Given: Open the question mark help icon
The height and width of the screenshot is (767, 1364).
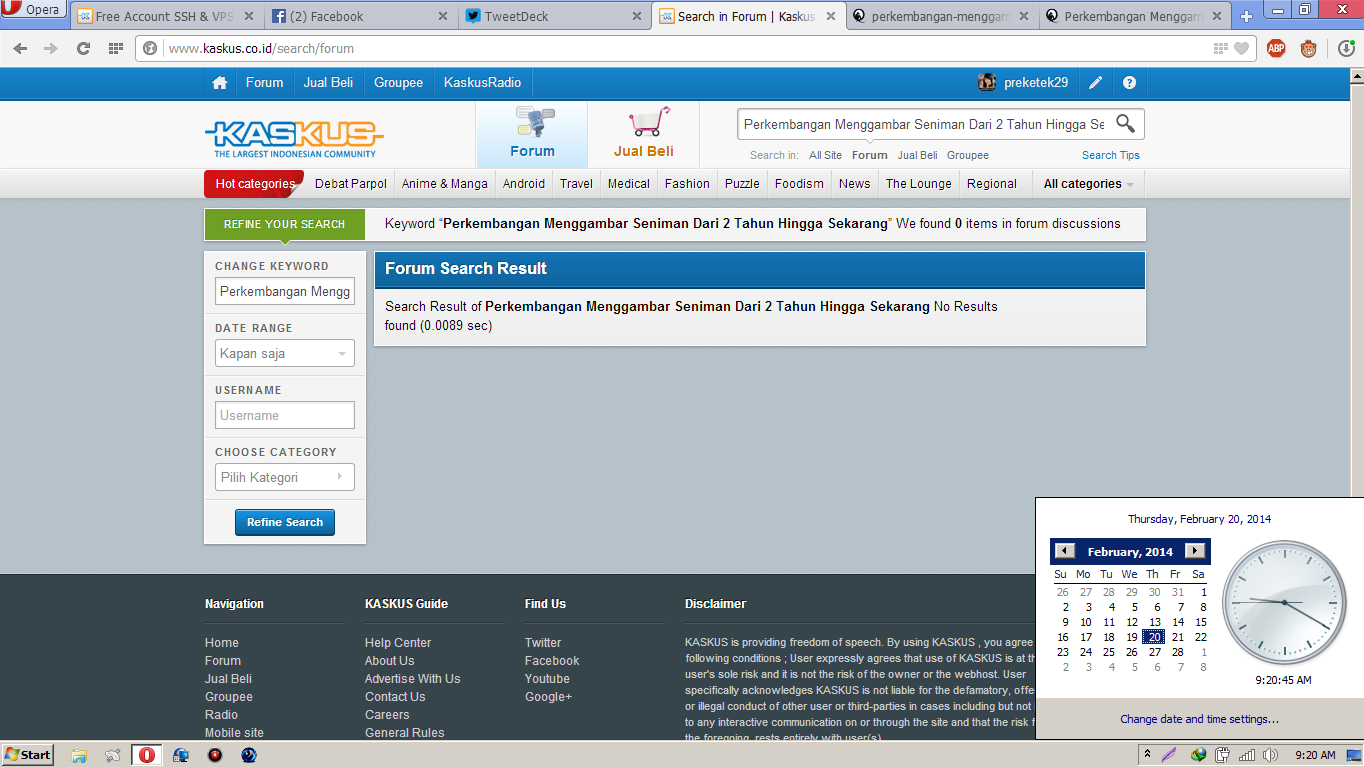Looking at the screenshot, I should click(x=1129, y=83).
